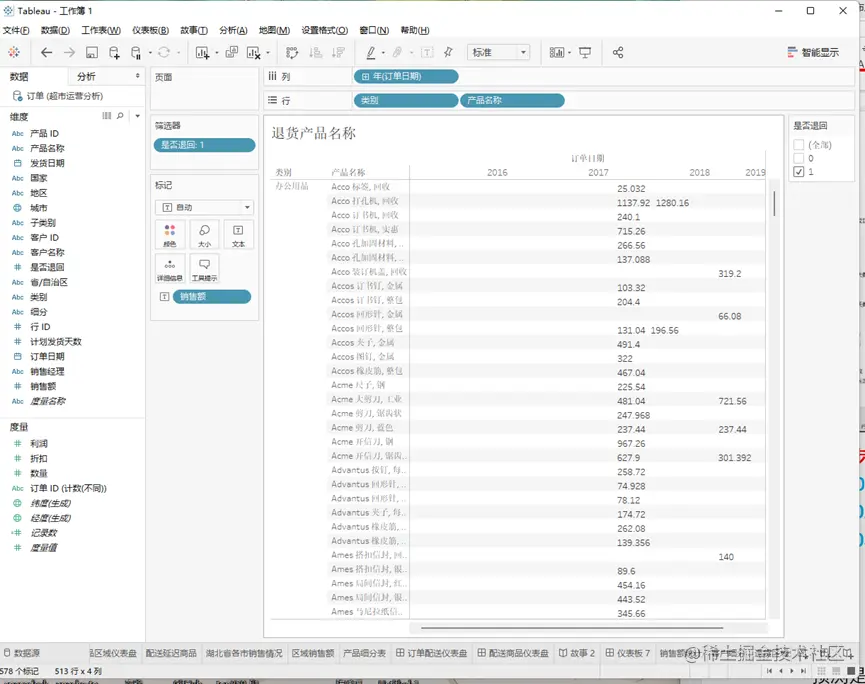Open dropdown arrow beside show/hide cards icon
The image size is (865, 684).
[569, 53]
